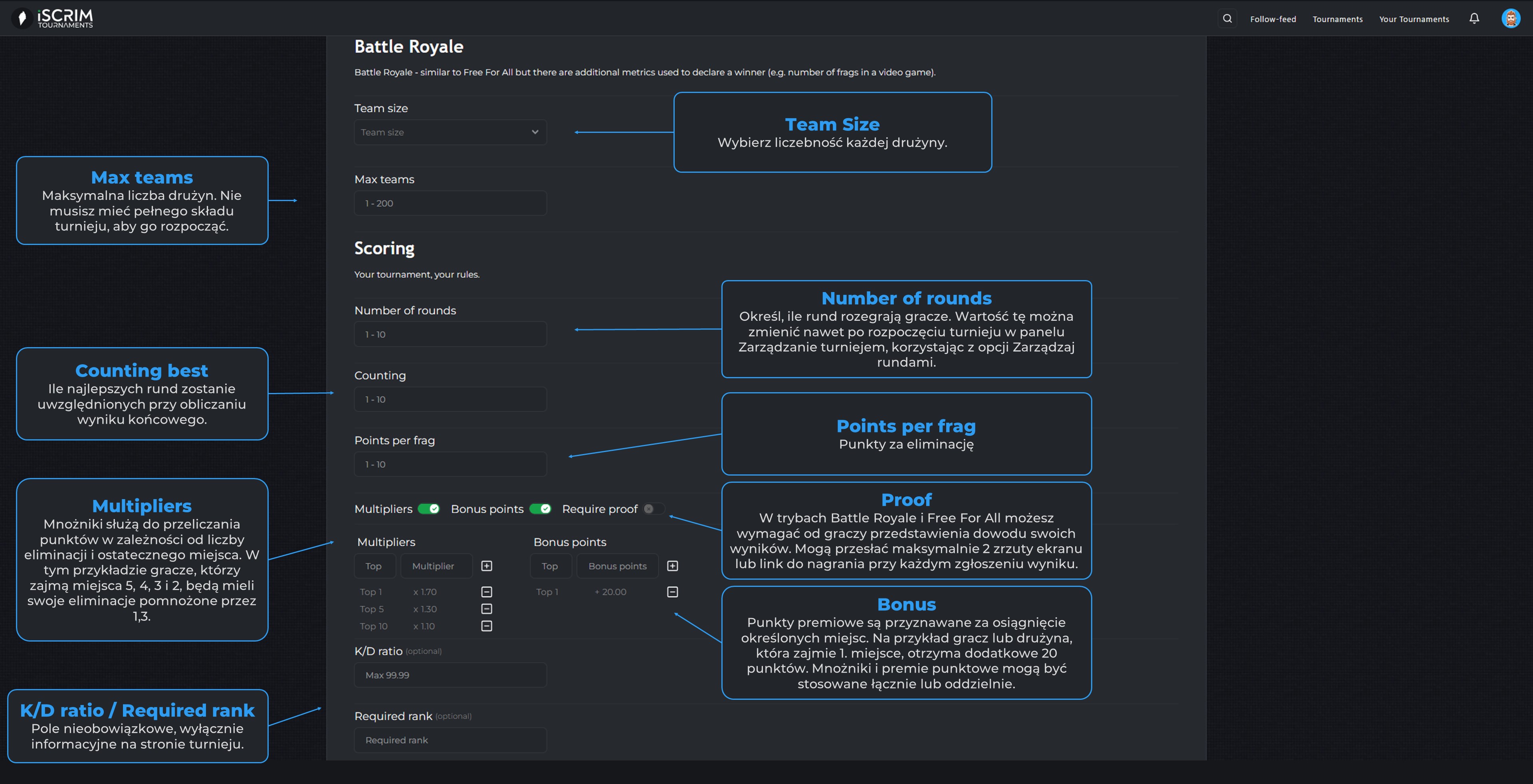Viewport: 1533px width, 784px height.
Task: Add a new multiplier row with plus icon
Action: pyautogui.click(x=486, y=566)
